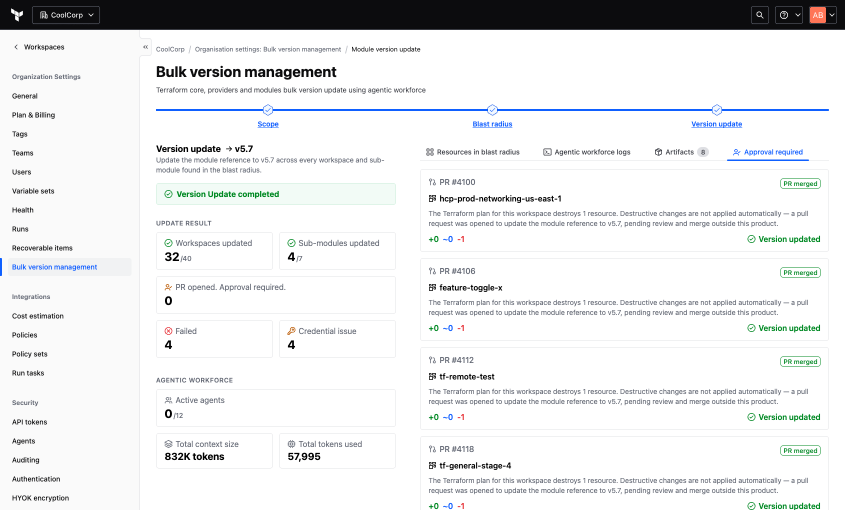Collapse the sidebar with double-chevron icon

pyautogui.click(x=146, y=47)
